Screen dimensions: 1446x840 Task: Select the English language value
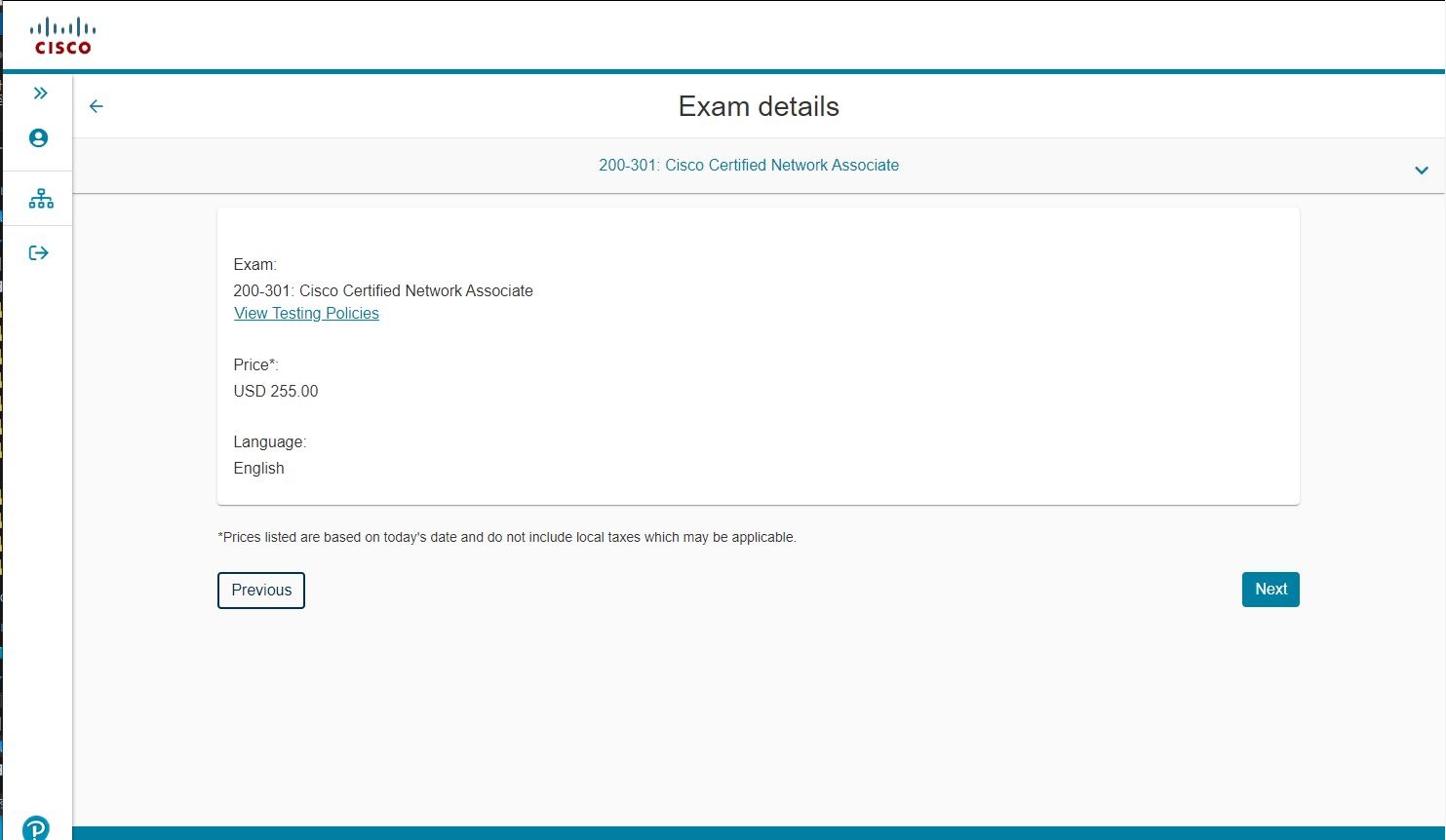pyautogui.click(x=259, y=469)
